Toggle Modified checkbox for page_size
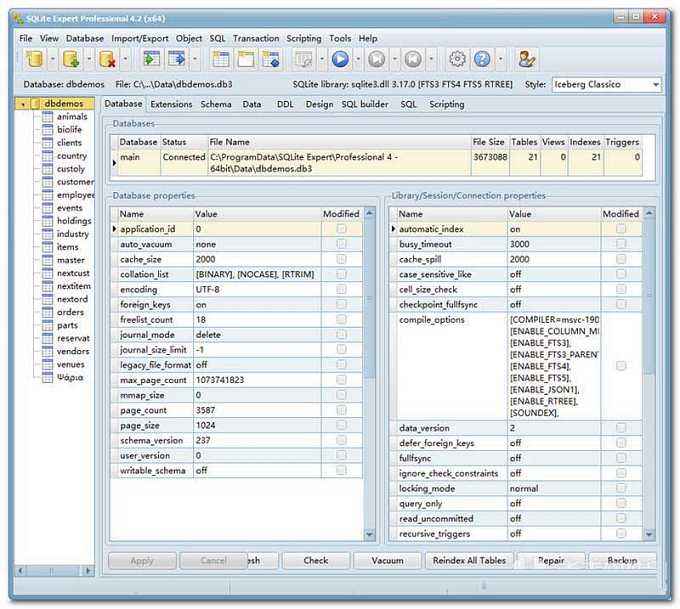The height and width of the screenshot is (609, 680). (x=341, y=425)
